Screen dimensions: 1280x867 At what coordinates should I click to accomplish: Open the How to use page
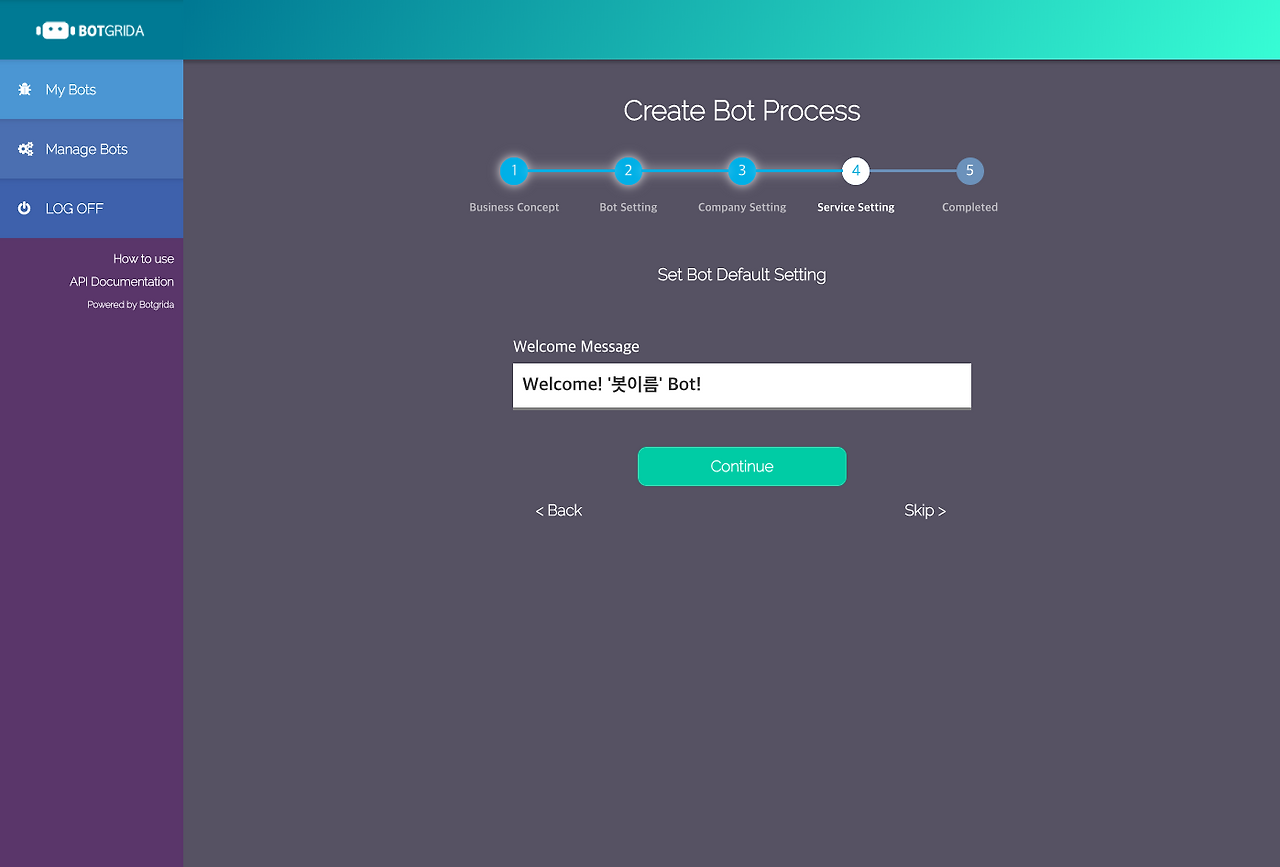point(143,258)
